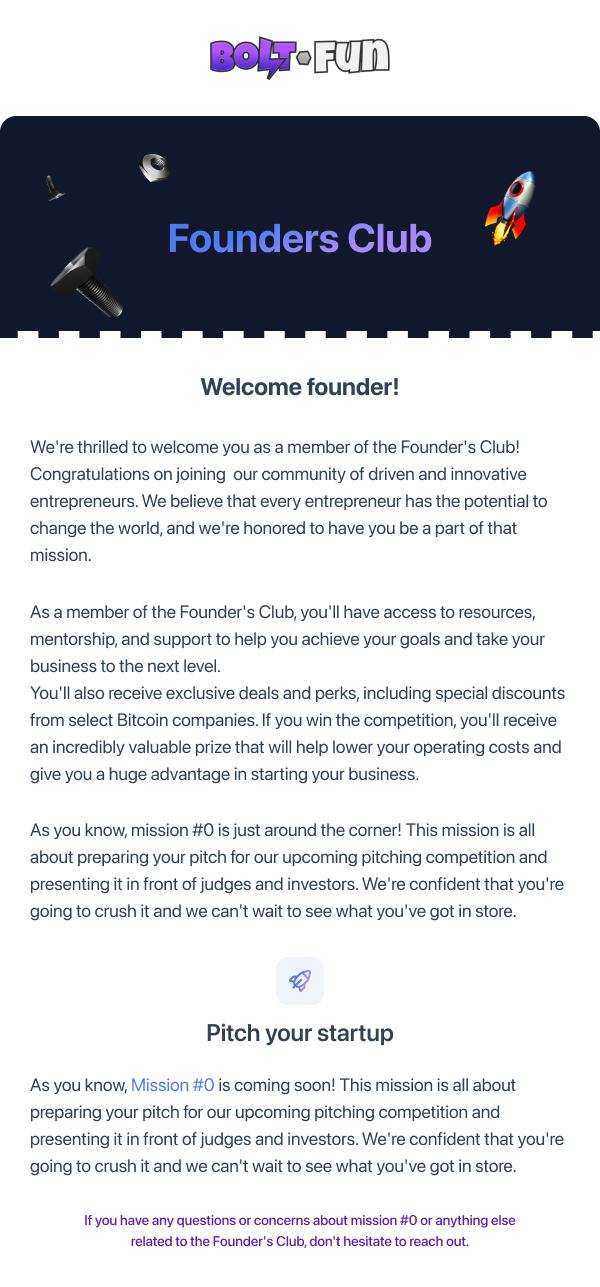Viewport: 600px width, 1287px height.
Task: Click the purple reach-out footer text
Action: pos(300,1231)
